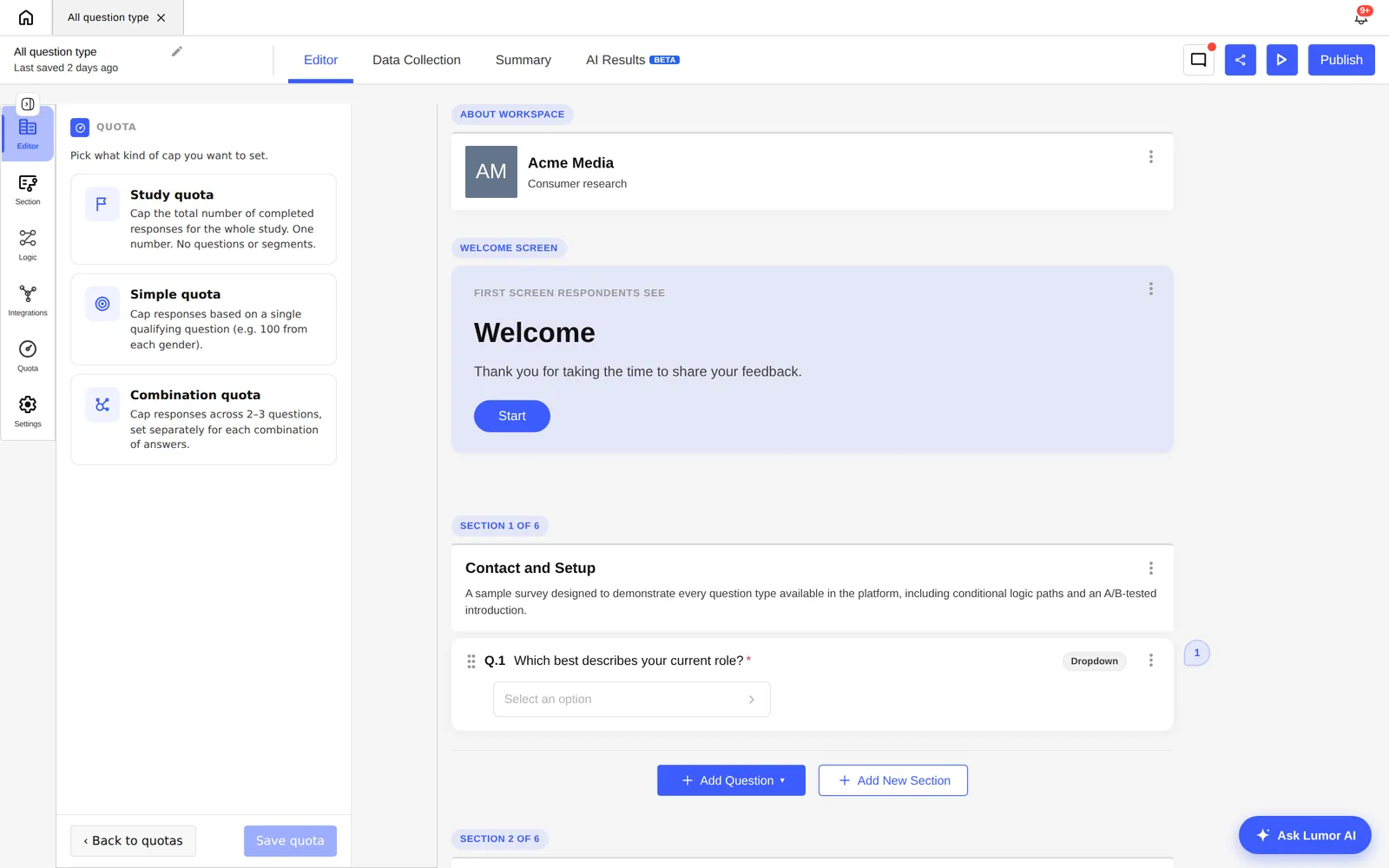The image size is (1389, 868).
Task: Open Acme Media workspace options menu
Action: 1151,157
